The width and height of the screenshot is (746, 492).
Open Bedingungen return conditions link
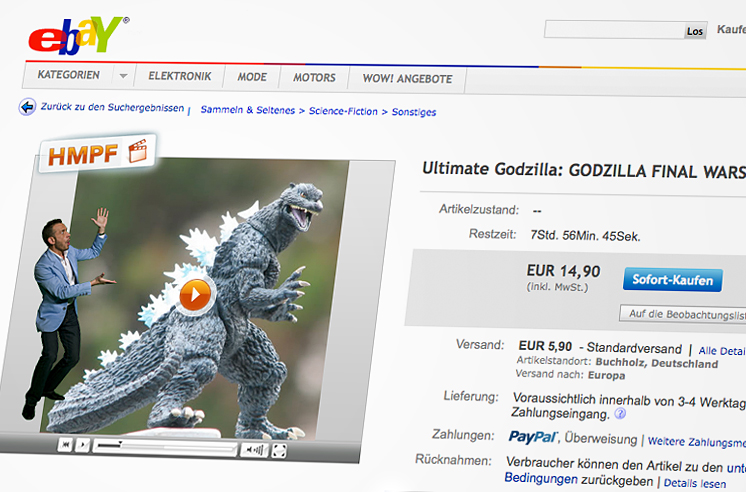coord(540,478)
